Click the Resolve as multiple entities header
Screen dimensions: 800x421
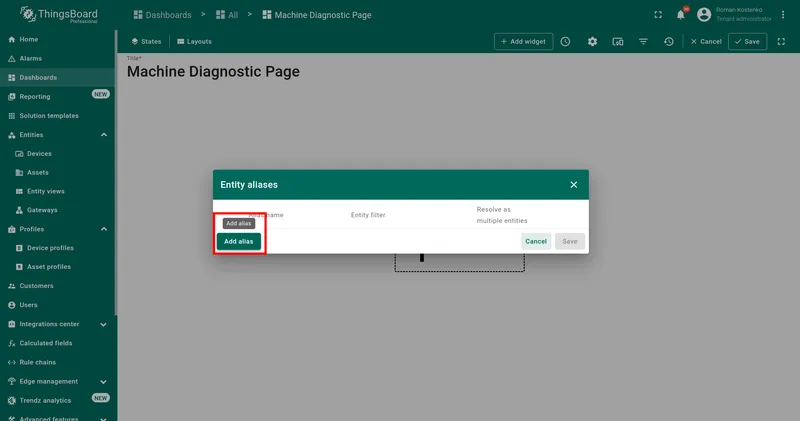[502, 215]
